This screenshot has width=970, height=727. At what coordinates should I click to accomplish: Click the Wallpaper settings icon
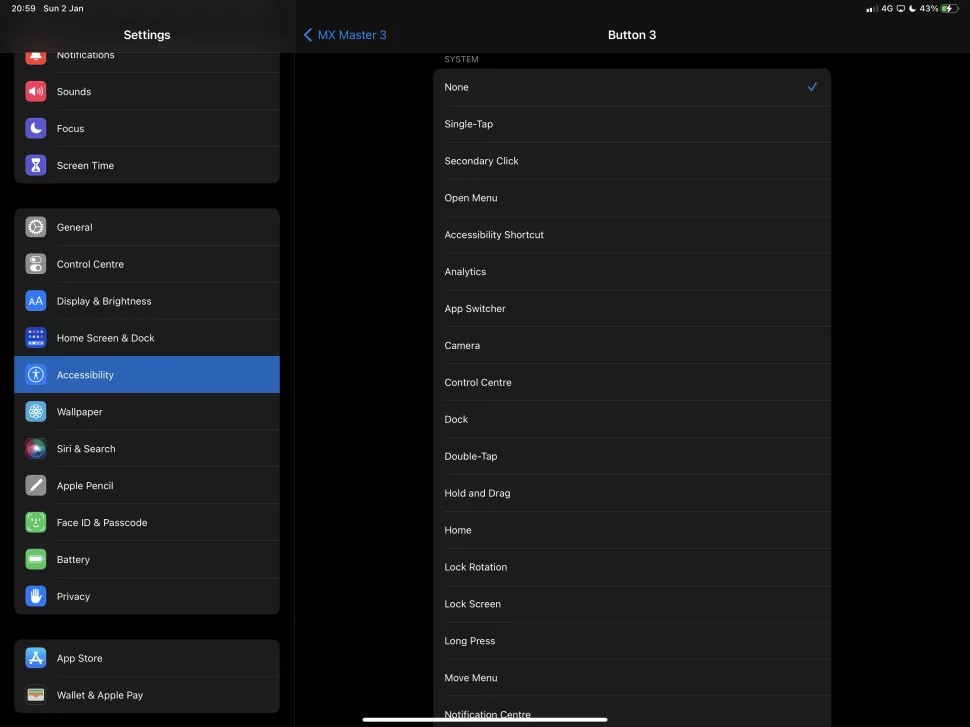click(x=35, y=411)
